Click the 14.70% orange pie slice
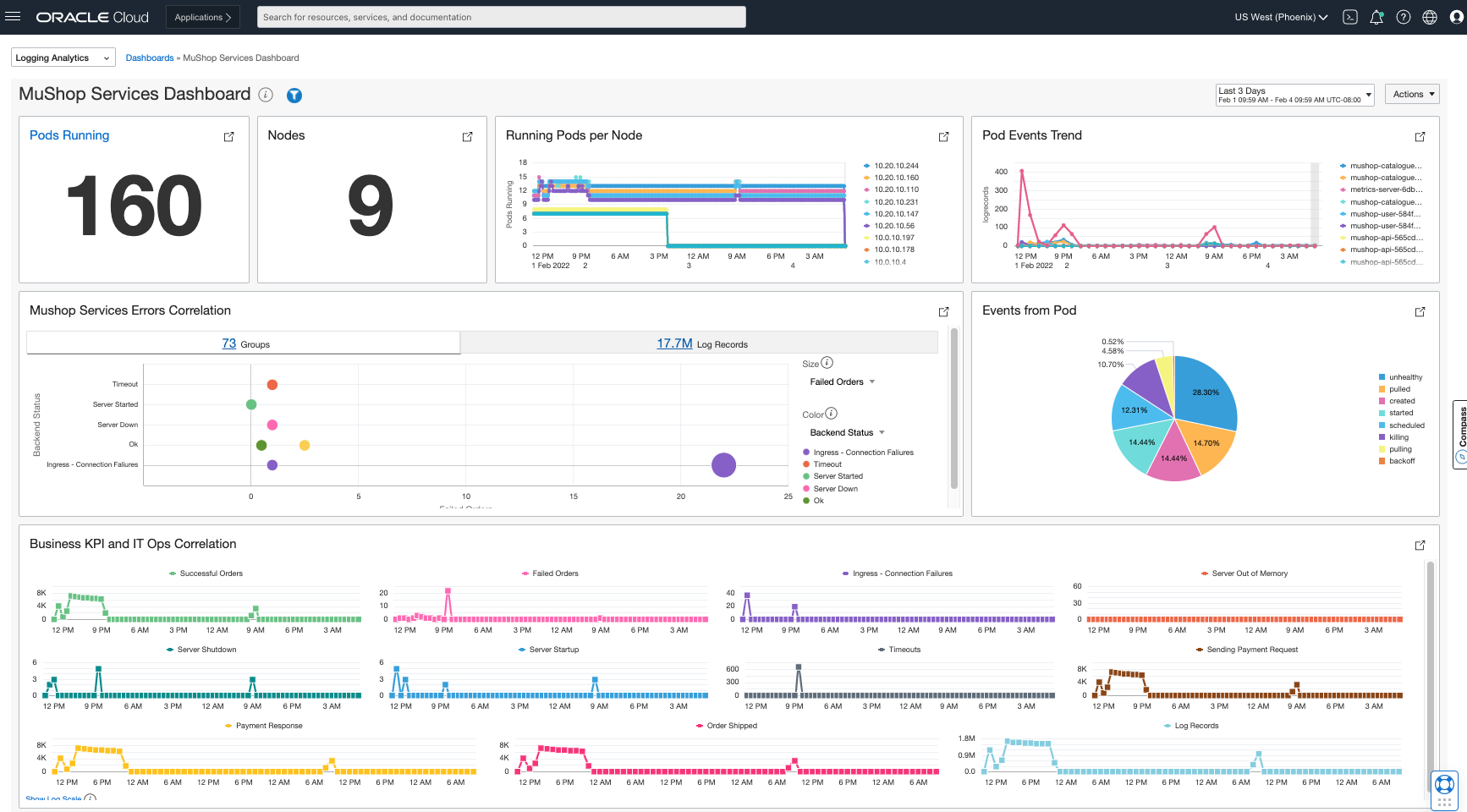 coord(1205,443)
